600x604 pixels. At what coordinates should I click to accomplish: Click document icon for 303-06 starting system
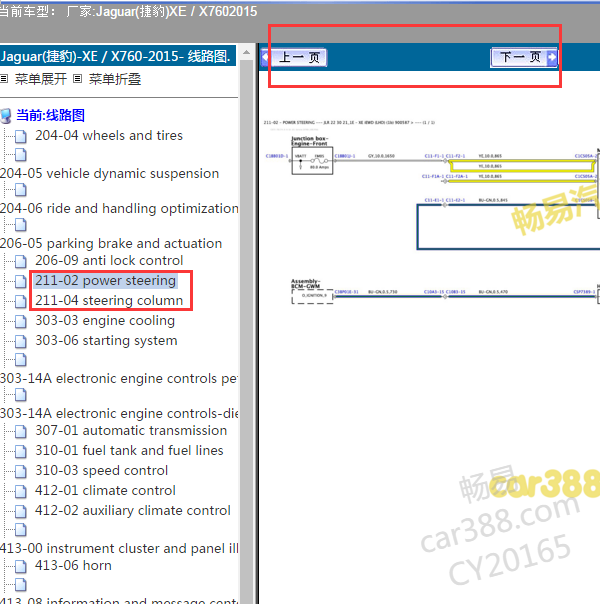(21, 341)
